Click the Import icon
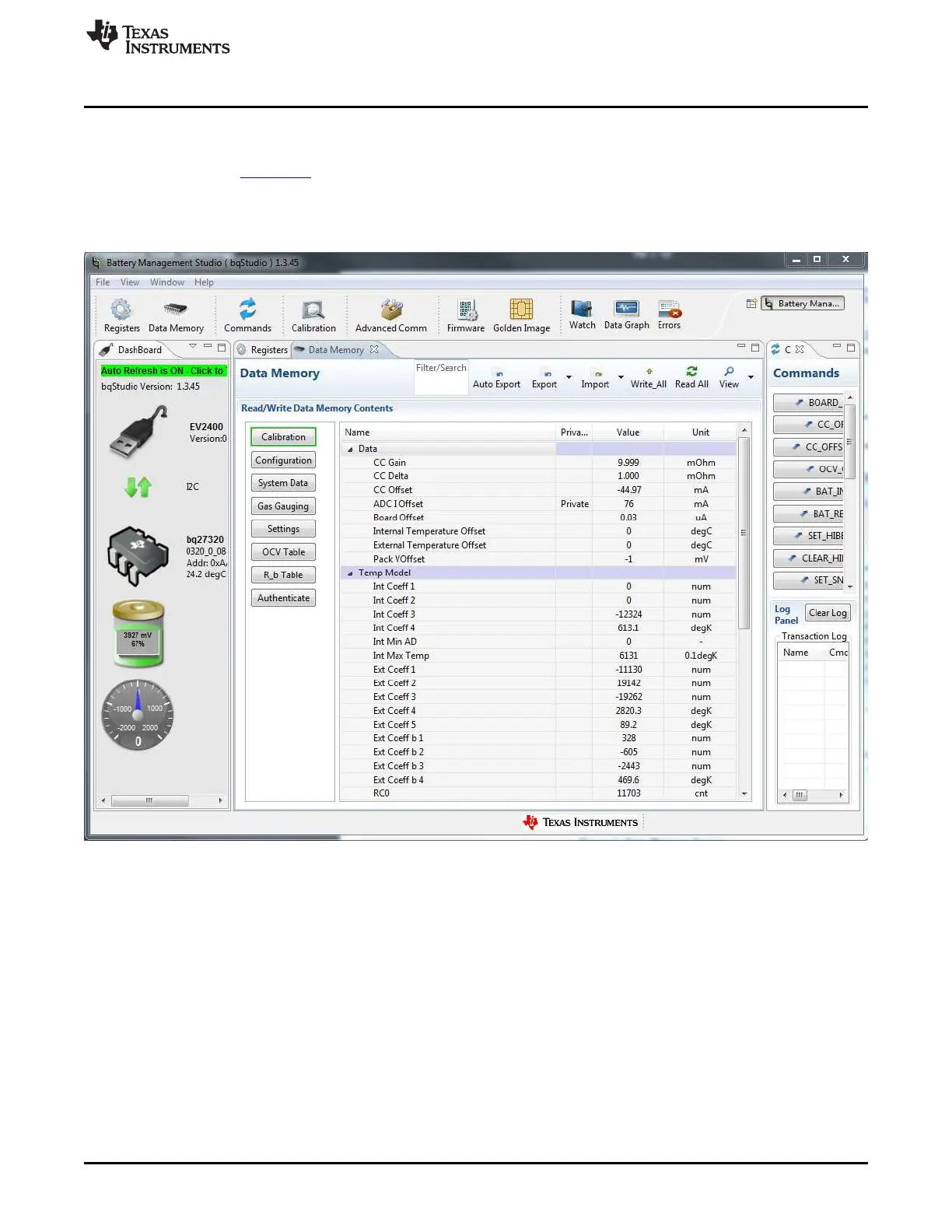Screen dimensions: 952x1232 click(597, 373)
